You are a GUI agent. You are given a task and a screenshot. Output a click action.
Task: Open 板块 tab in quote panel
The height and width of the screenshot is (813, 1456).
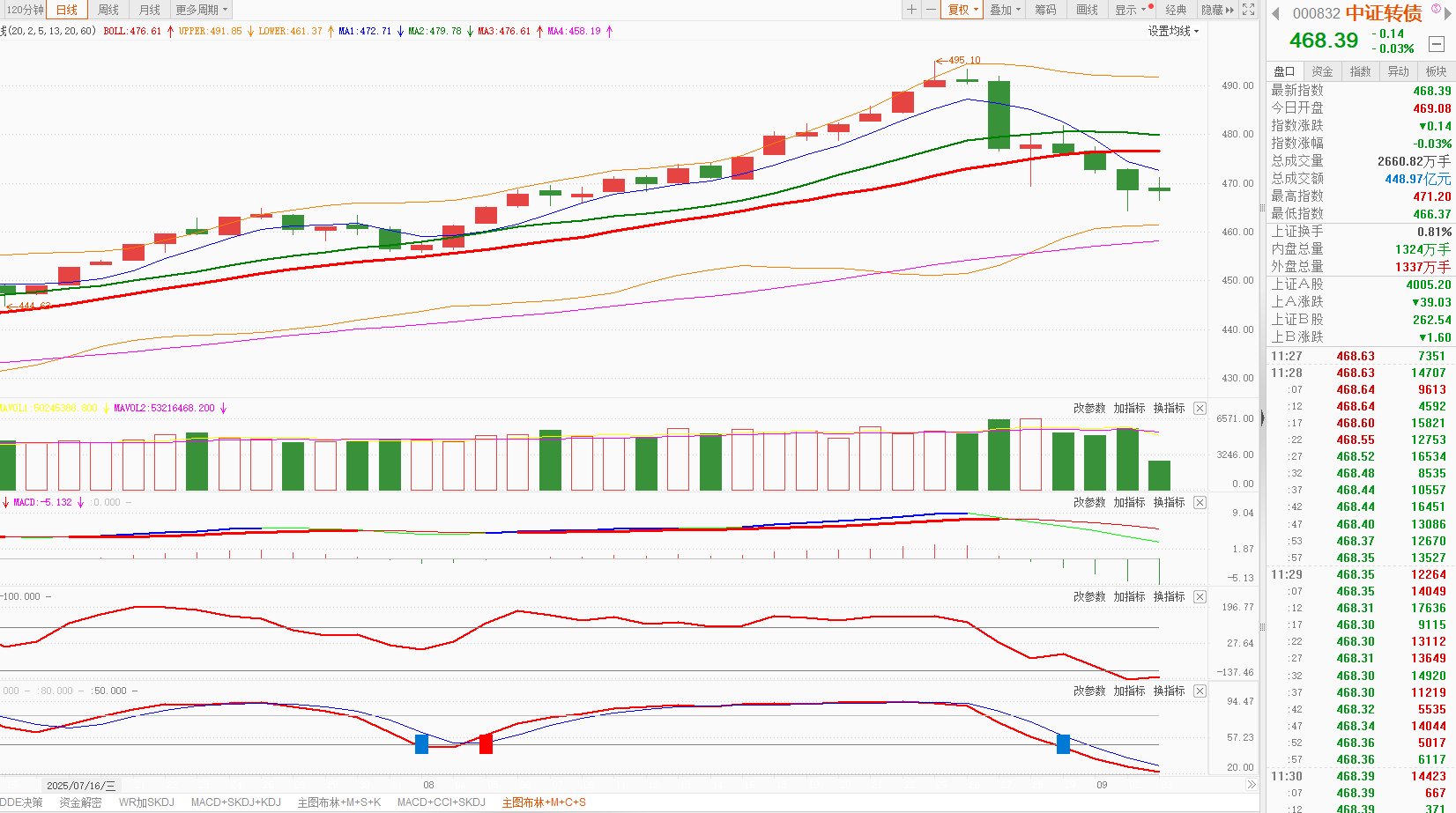[x=1436, y=71]
